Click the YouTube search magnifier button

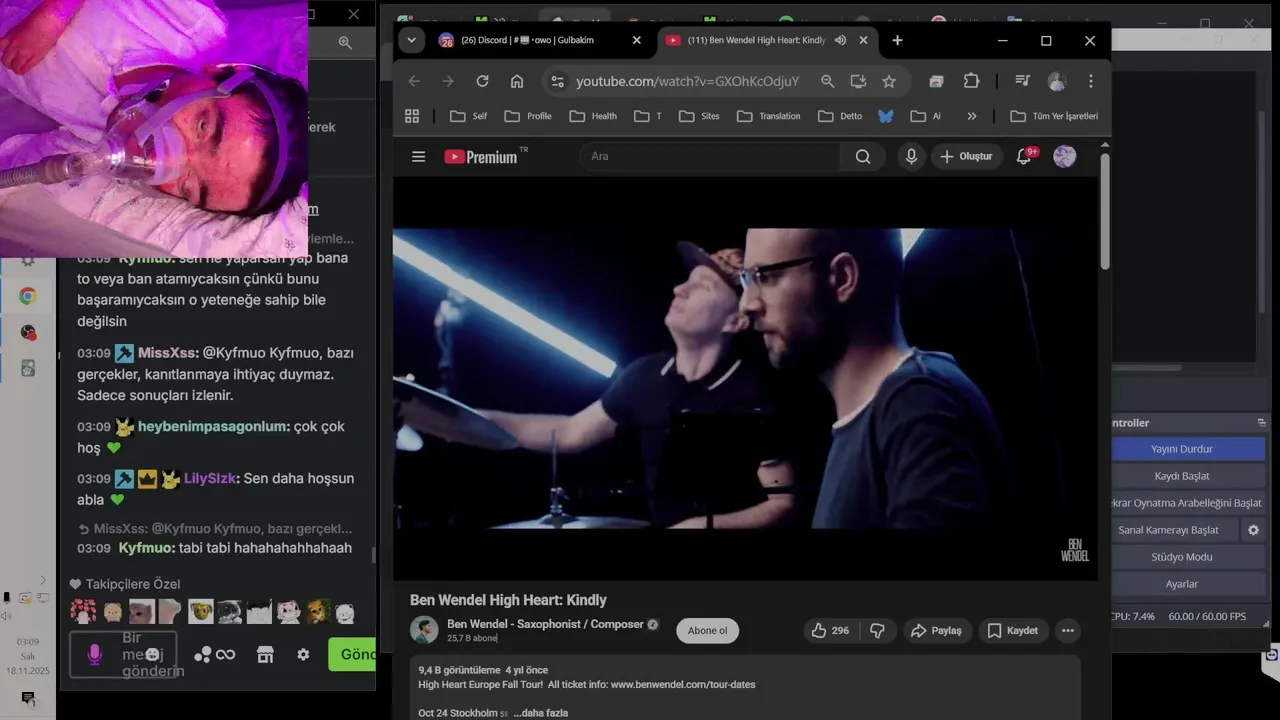[863, 156]
